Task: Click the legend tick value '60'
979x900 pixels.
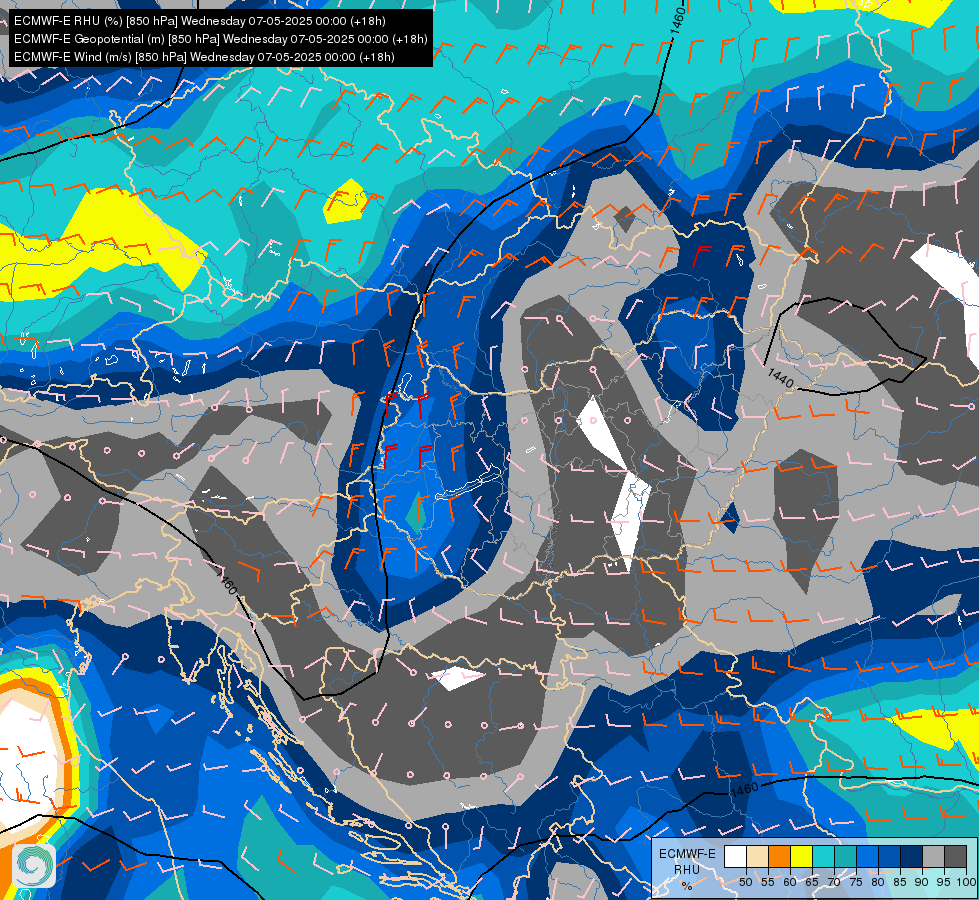Action: (790, 882)
